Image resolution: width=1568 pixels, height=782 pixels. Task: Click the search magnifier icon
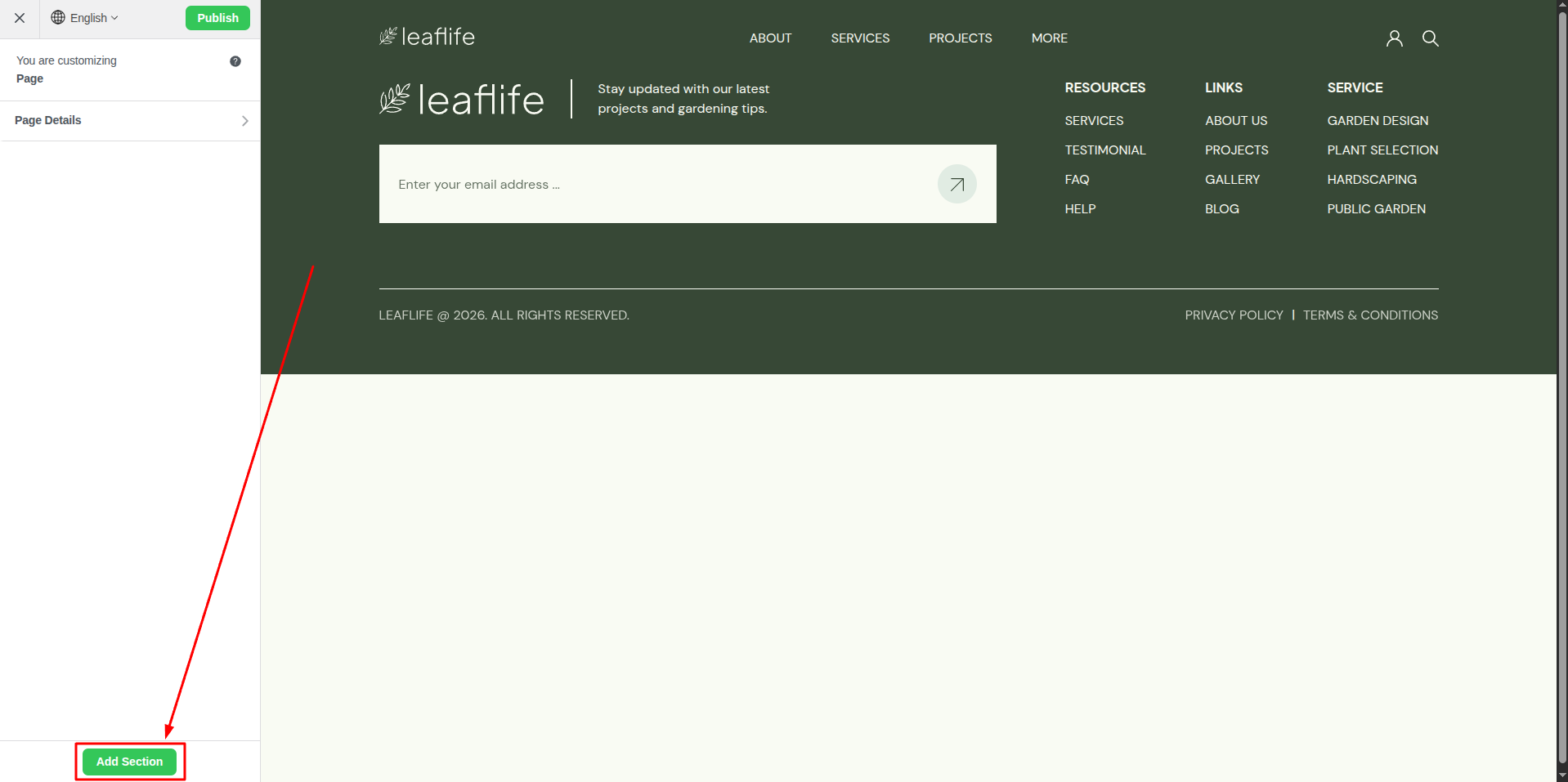(x=1430, y=38)
